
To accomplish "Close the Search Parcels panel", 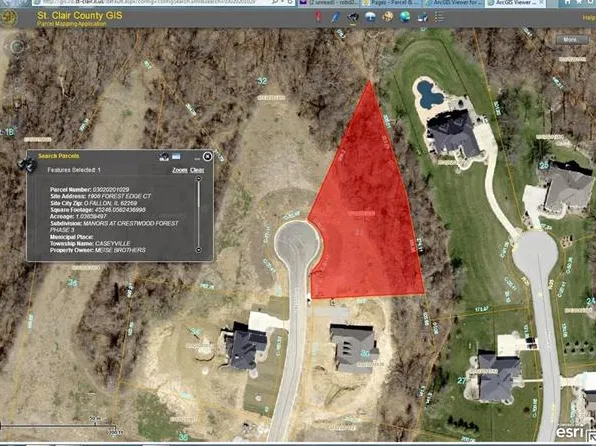I will point(208,157).
